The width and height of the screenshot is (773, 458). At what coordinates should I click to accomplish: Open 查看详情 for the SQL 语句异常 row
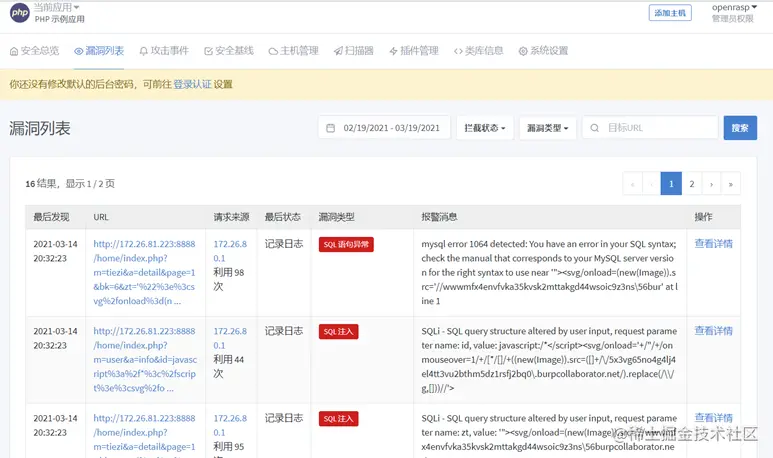pos(713,244)
